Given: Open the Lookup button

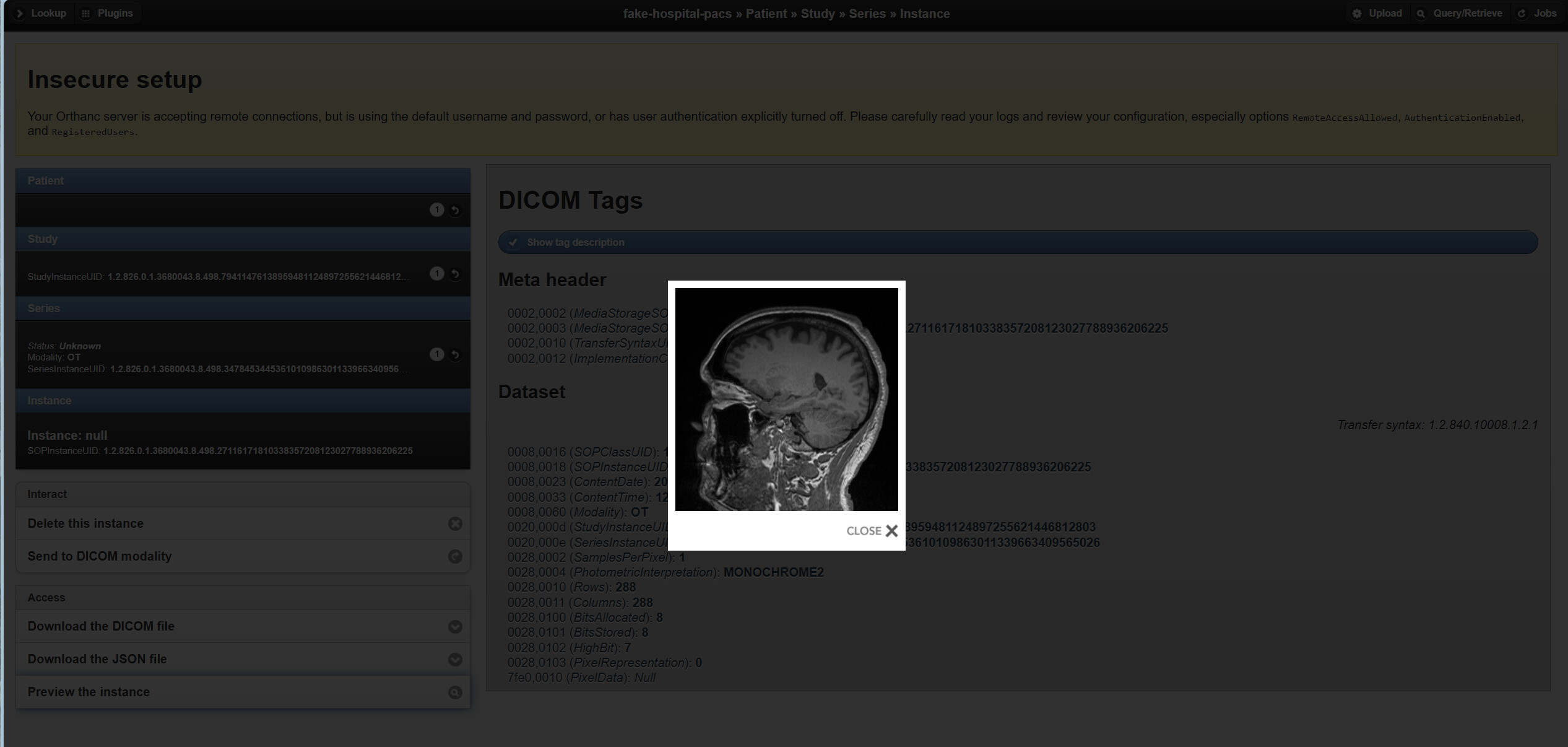Looking at the screenshot, I should click(41, 13).
